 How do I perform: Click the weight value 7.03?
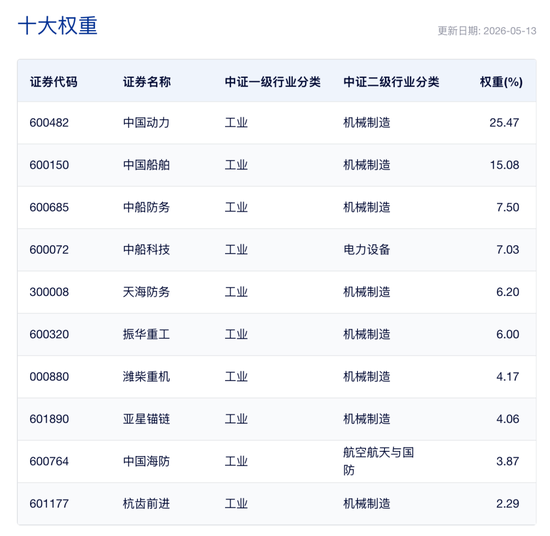pyautogui.click(x=508, y=250)
